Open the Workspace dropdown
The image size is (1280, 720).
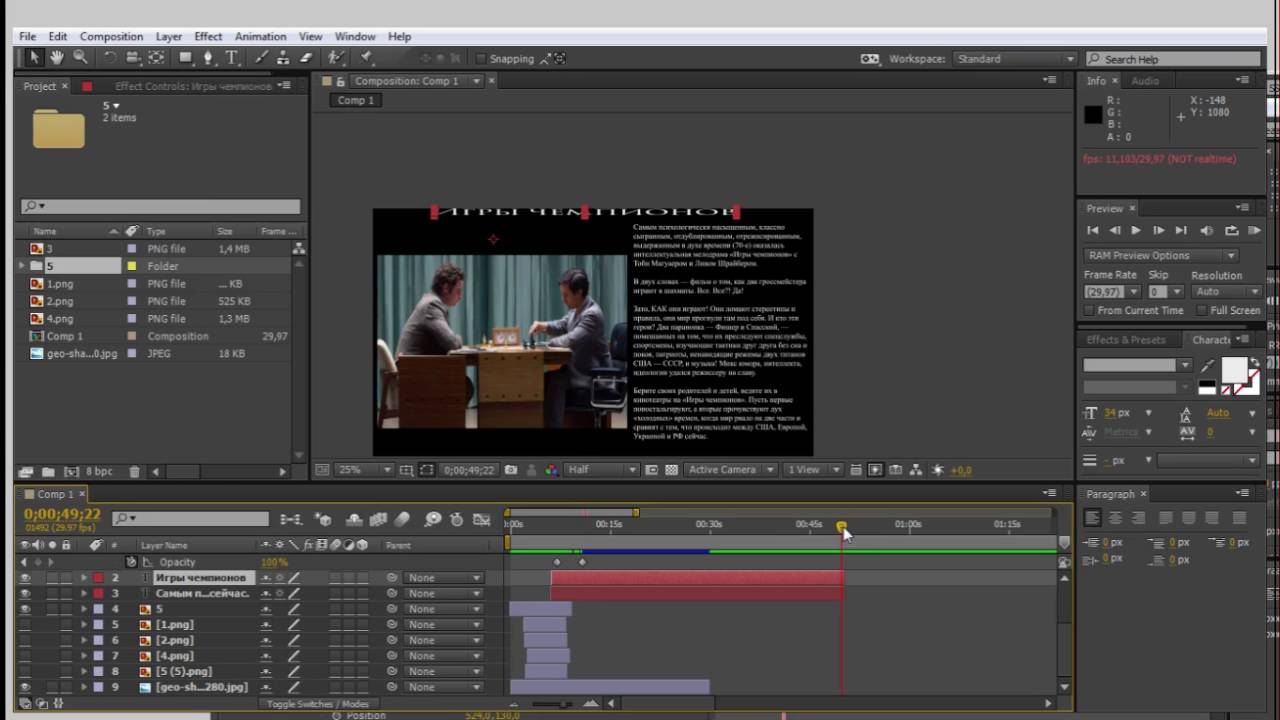pyautogui.click(x=1015, y=59)
